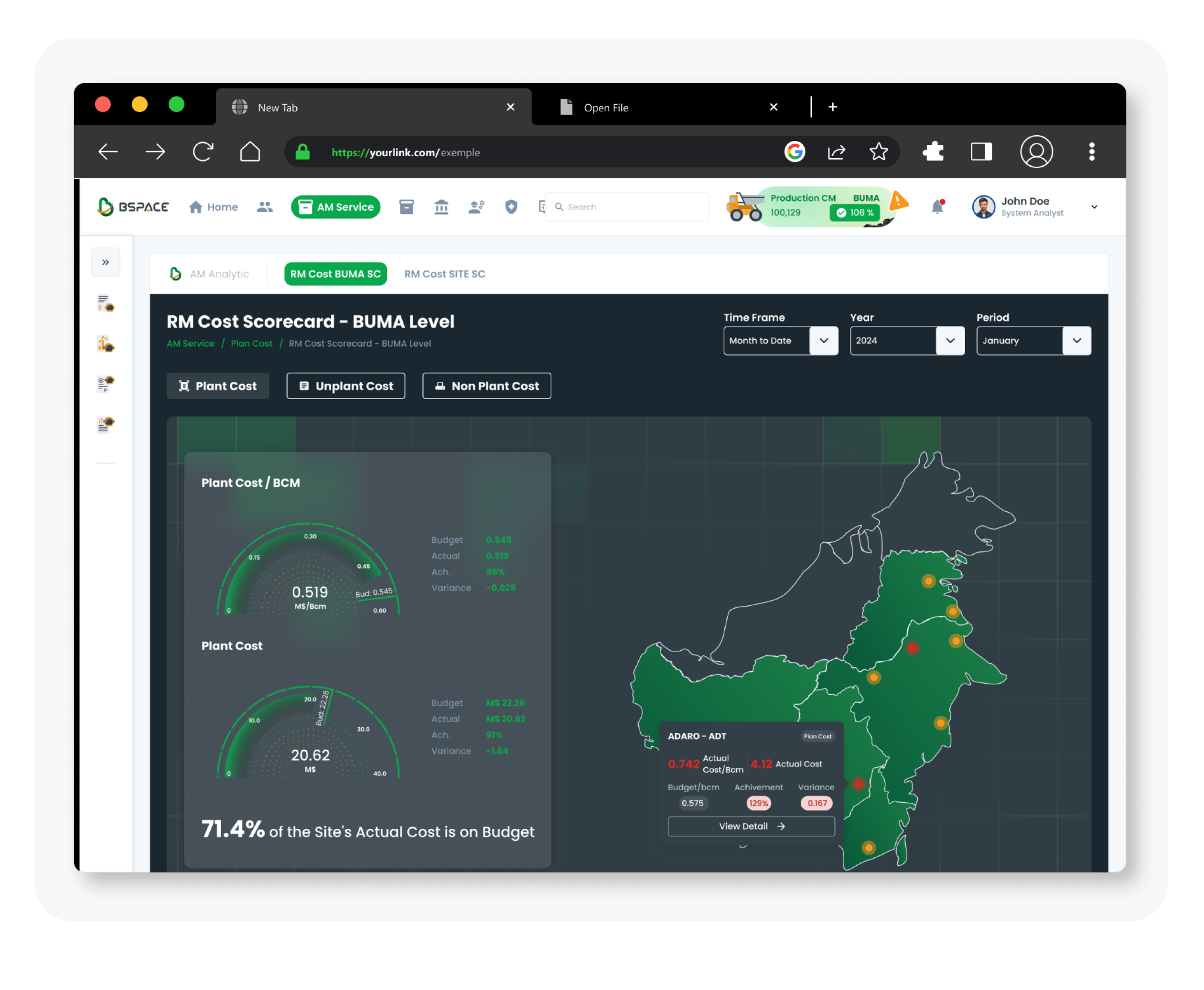Open the users group icon in navbar
1204x990 pixels.
pyautogui.click(x=265, y=207)
